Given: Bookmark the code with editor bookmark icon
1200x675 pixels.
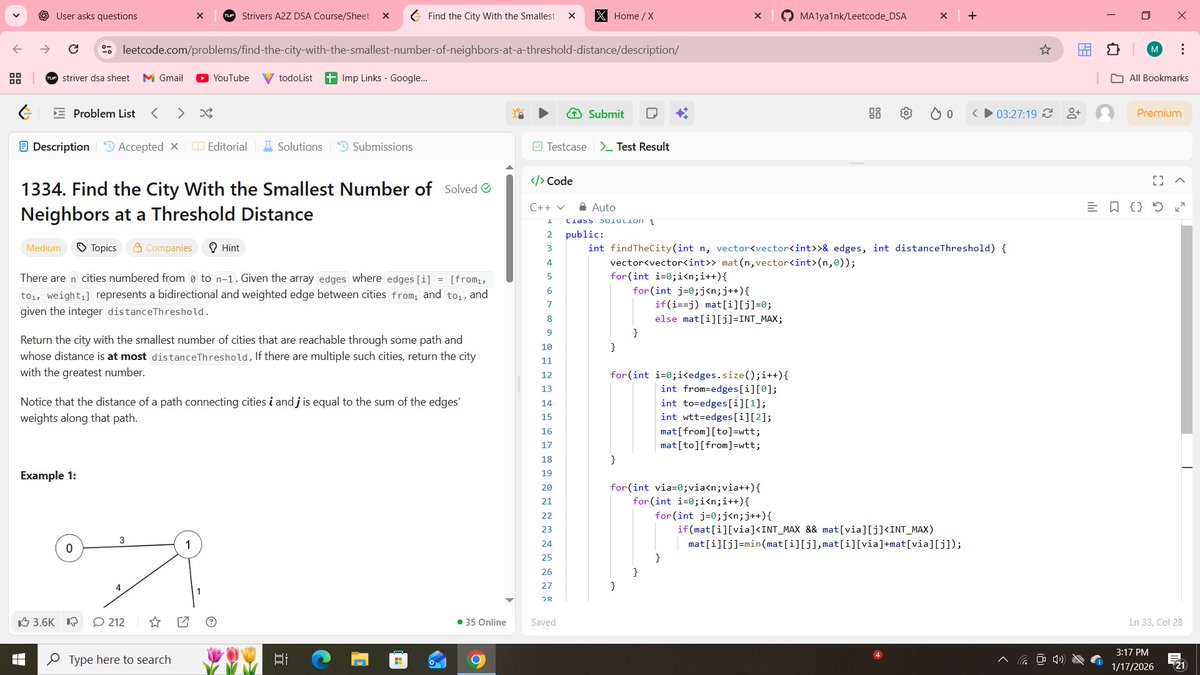Looking at the screenshot, I should point(1114,207).
